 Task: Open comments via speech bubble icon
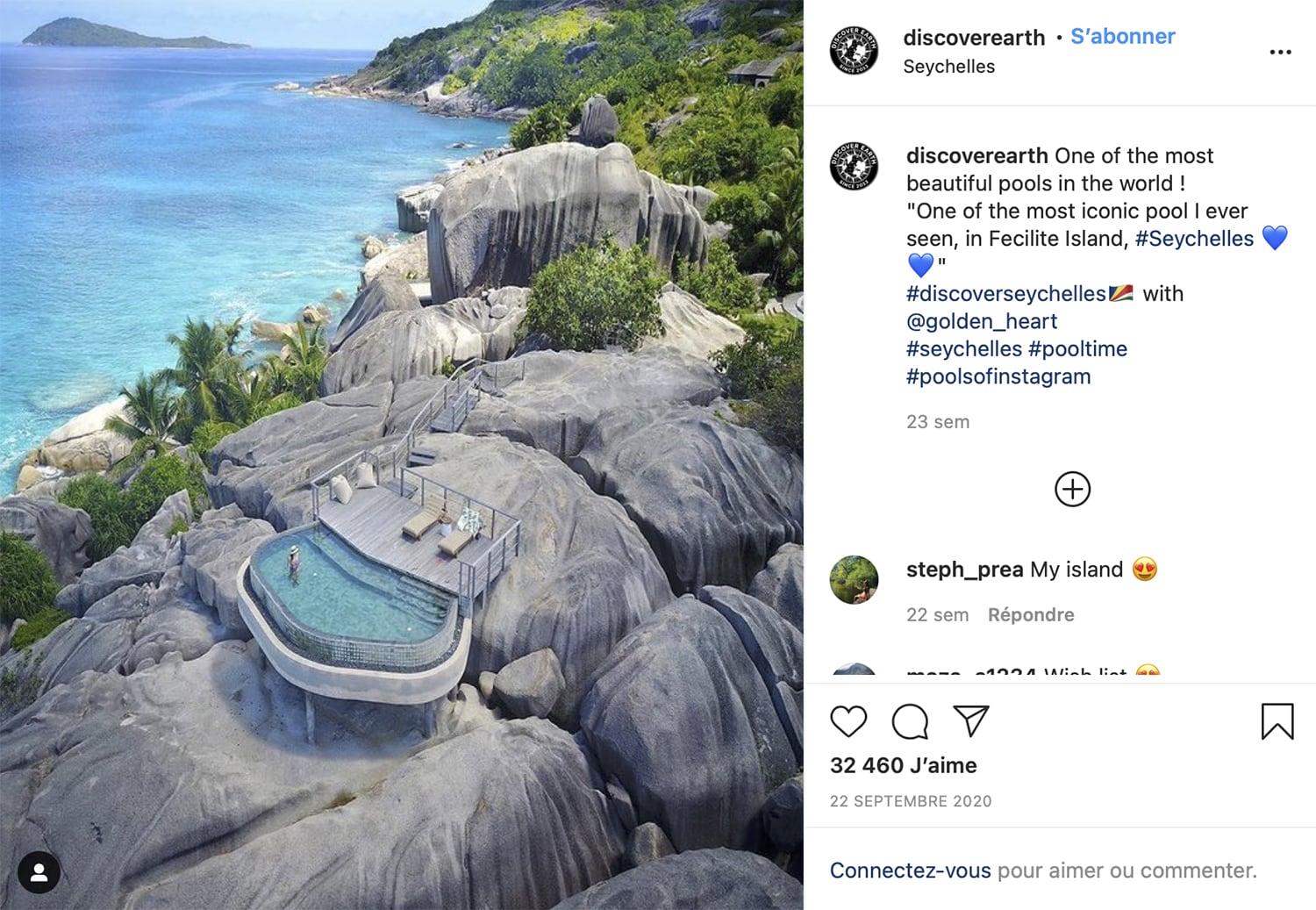[910, 721]
